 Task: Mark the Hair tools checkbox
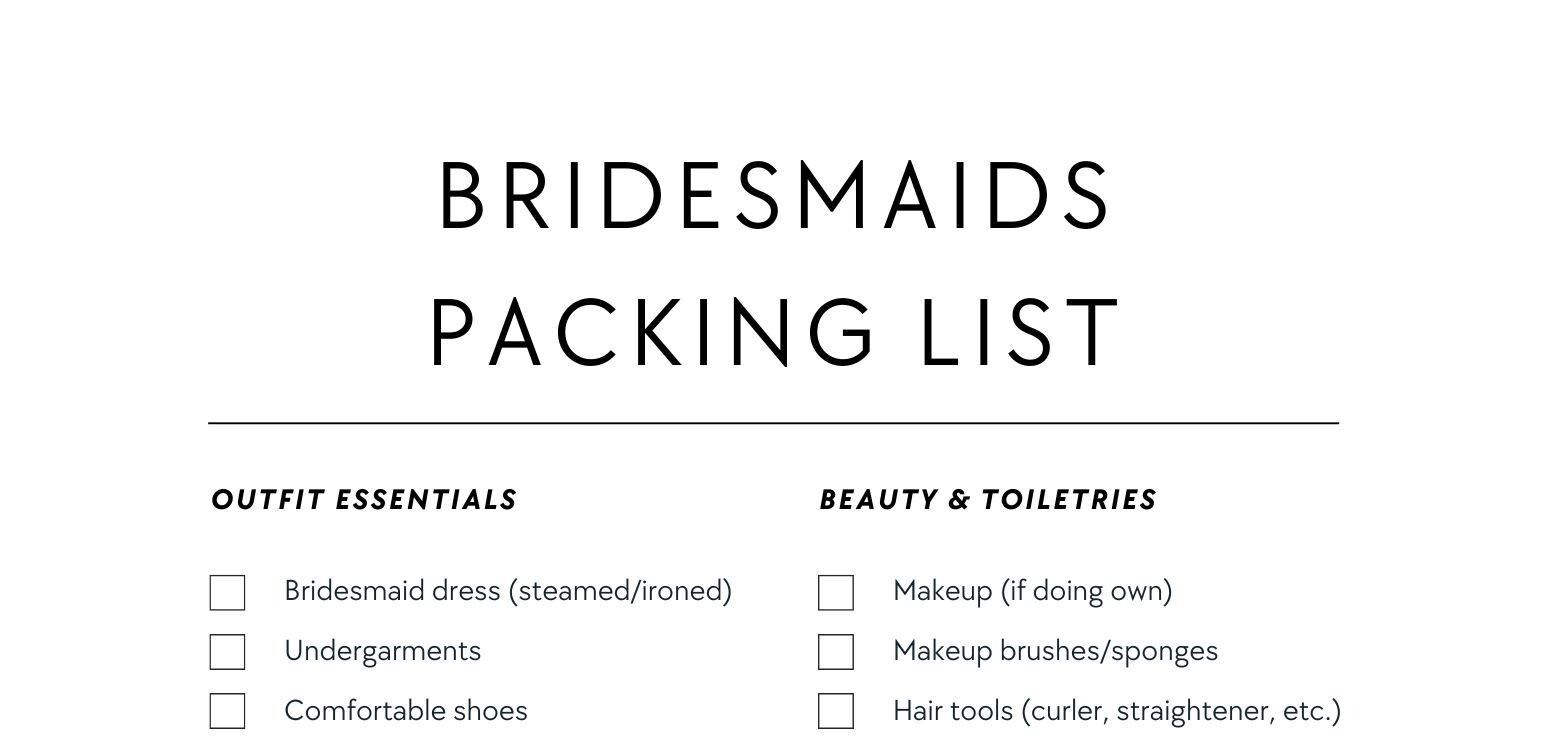pos(836,712)
